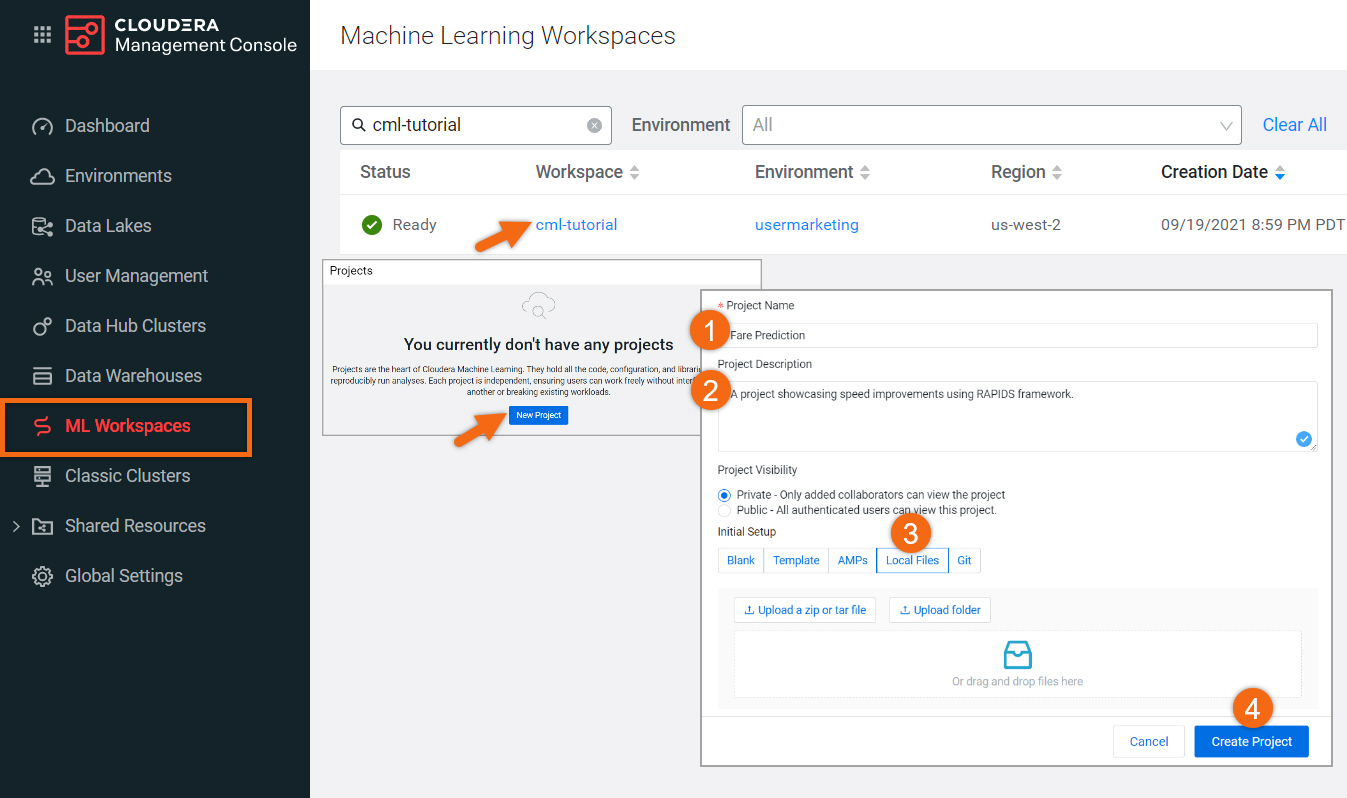The height and width of the screenshot is (798, 1347).
Task: Sort by Region column arrows
Action: click(1057, 172)
